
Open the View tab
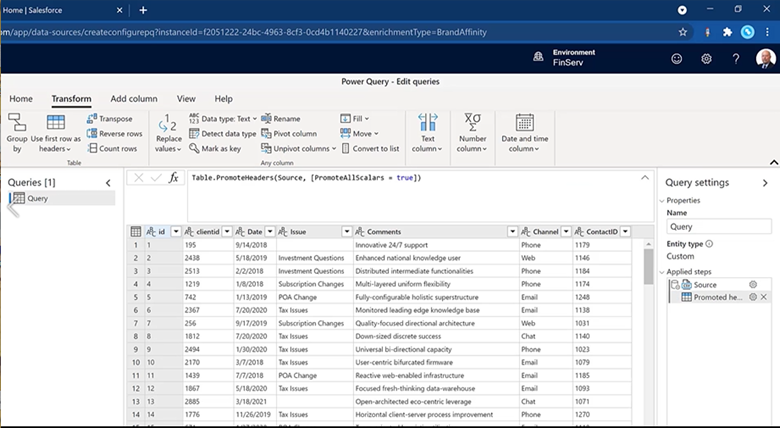[186, 99]
